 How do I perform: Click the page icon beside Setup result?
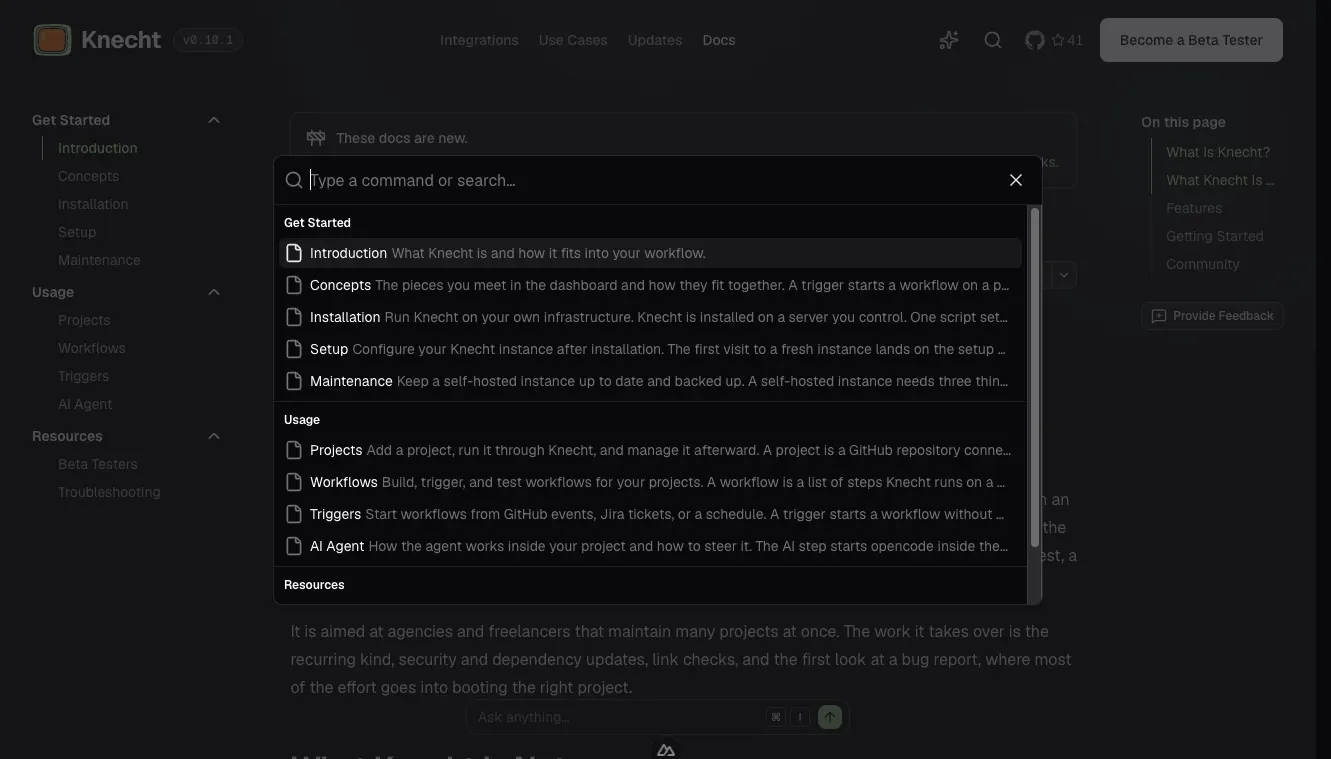click(294, 349)
